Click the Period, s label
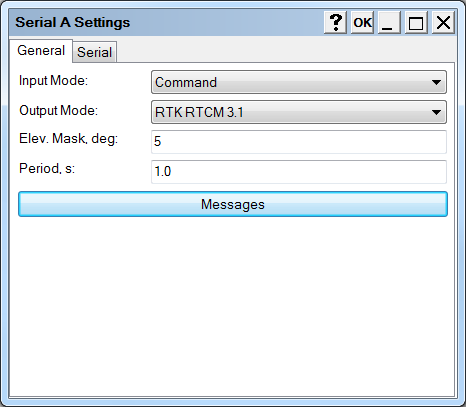Screen dimensions: 466x407 click(47, 169)
